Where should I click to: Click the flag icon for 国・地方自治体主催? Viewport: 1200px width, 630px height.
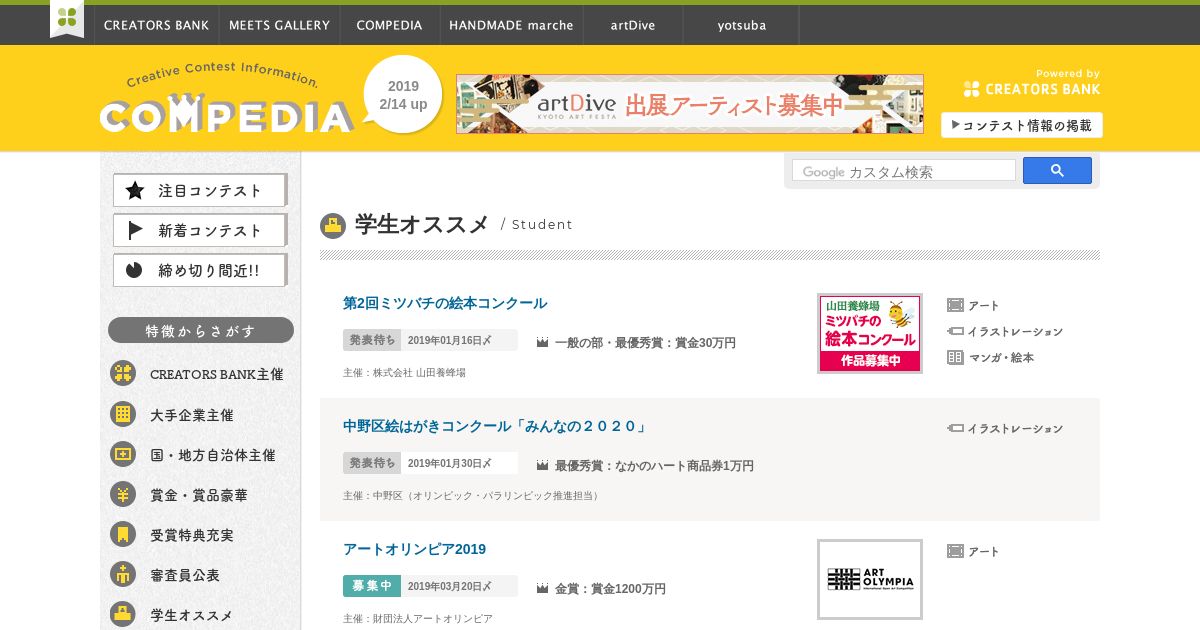coord(123,454)
